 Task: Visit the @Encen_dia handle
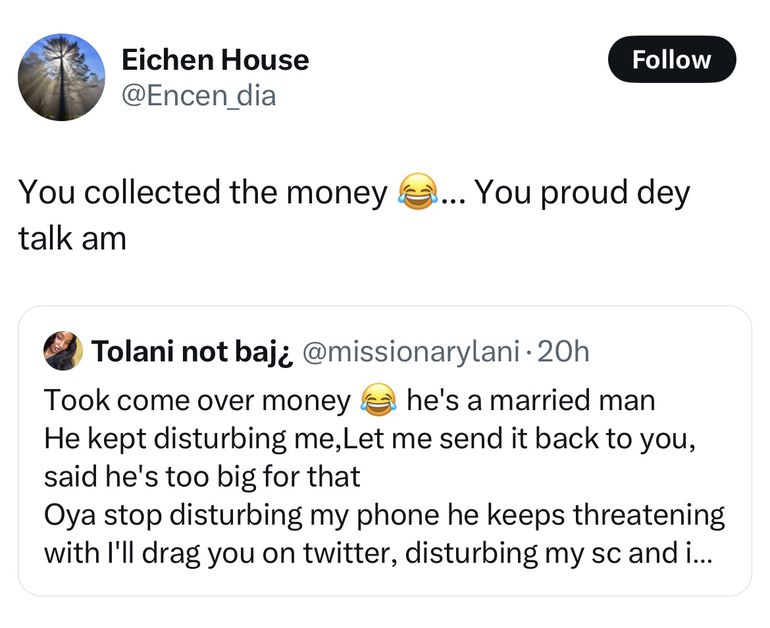(198, 96)
